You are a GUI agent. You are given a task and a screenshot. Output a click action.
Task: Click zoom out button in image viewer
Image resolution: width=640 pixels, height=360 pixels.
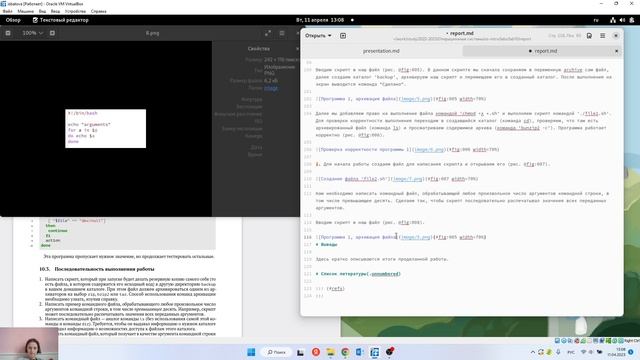8,33
